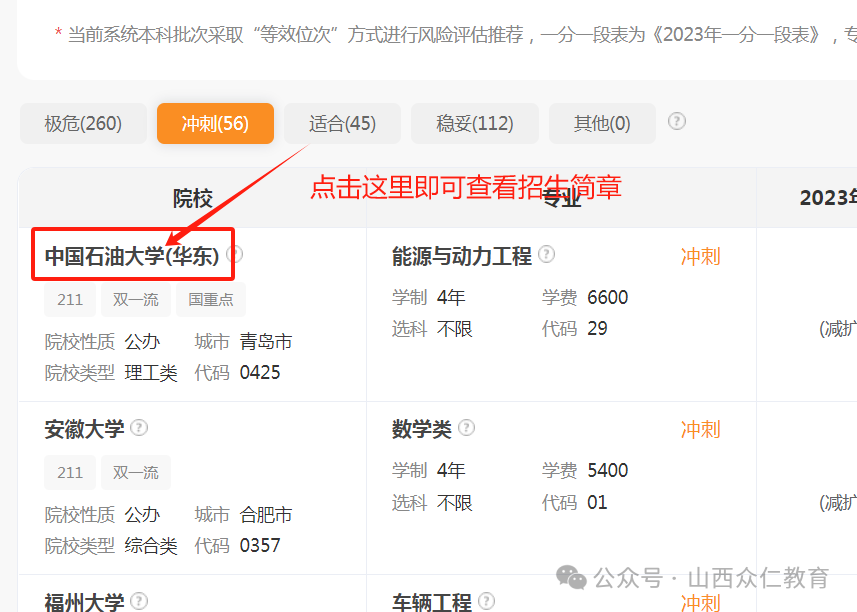This screenshot has width=857, height=612.
Task: Click major code 01
Action: coord(597,502)
